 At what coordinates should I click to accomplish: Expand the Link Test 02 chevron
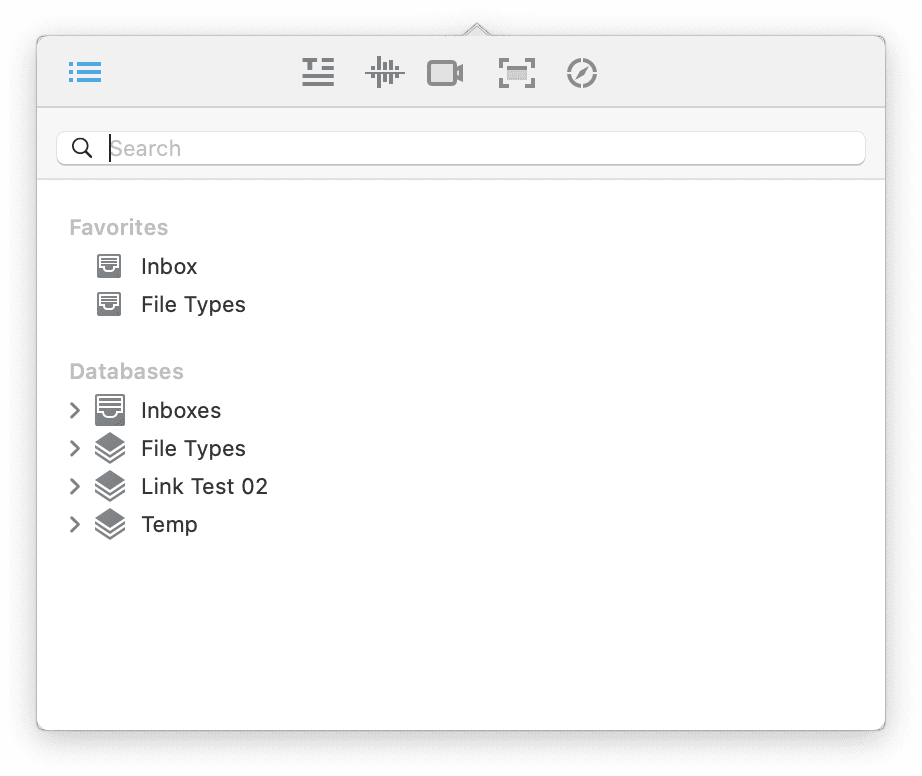[75, 486]
